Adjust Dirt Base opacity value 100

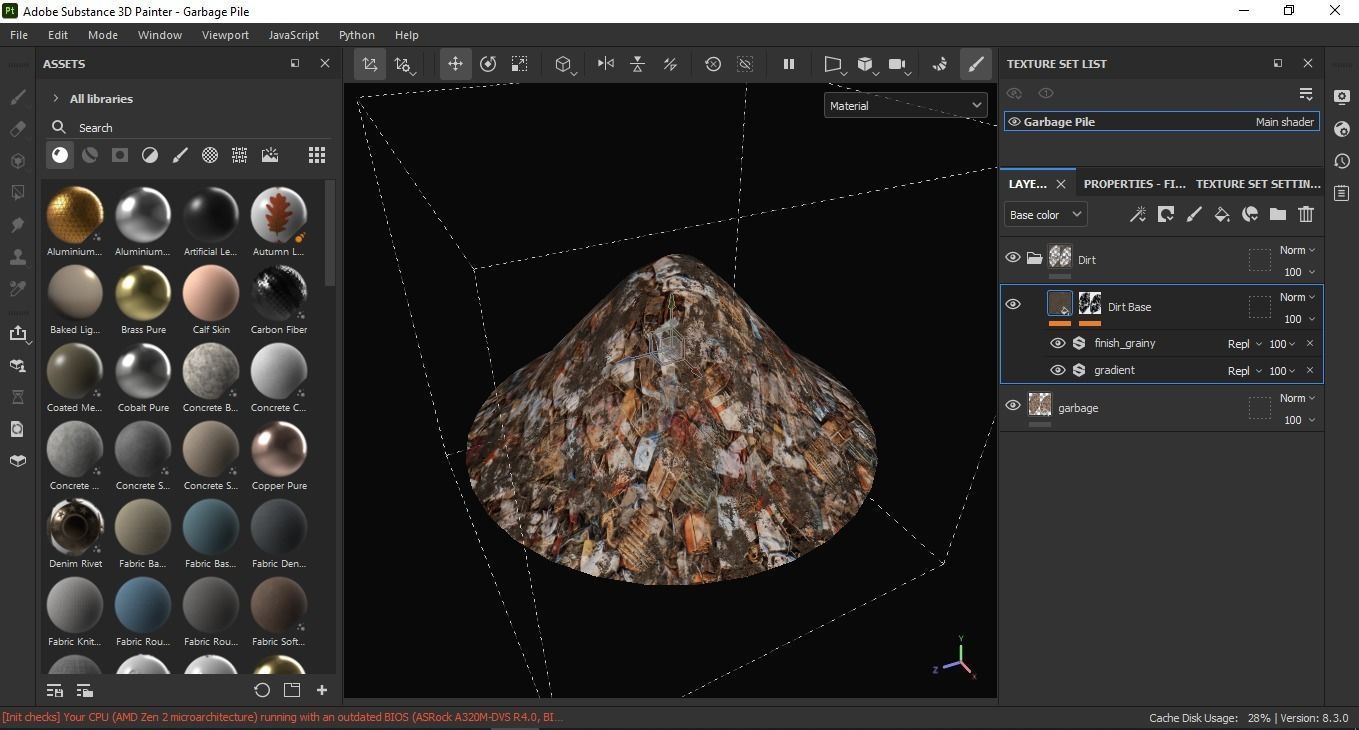1299,319
